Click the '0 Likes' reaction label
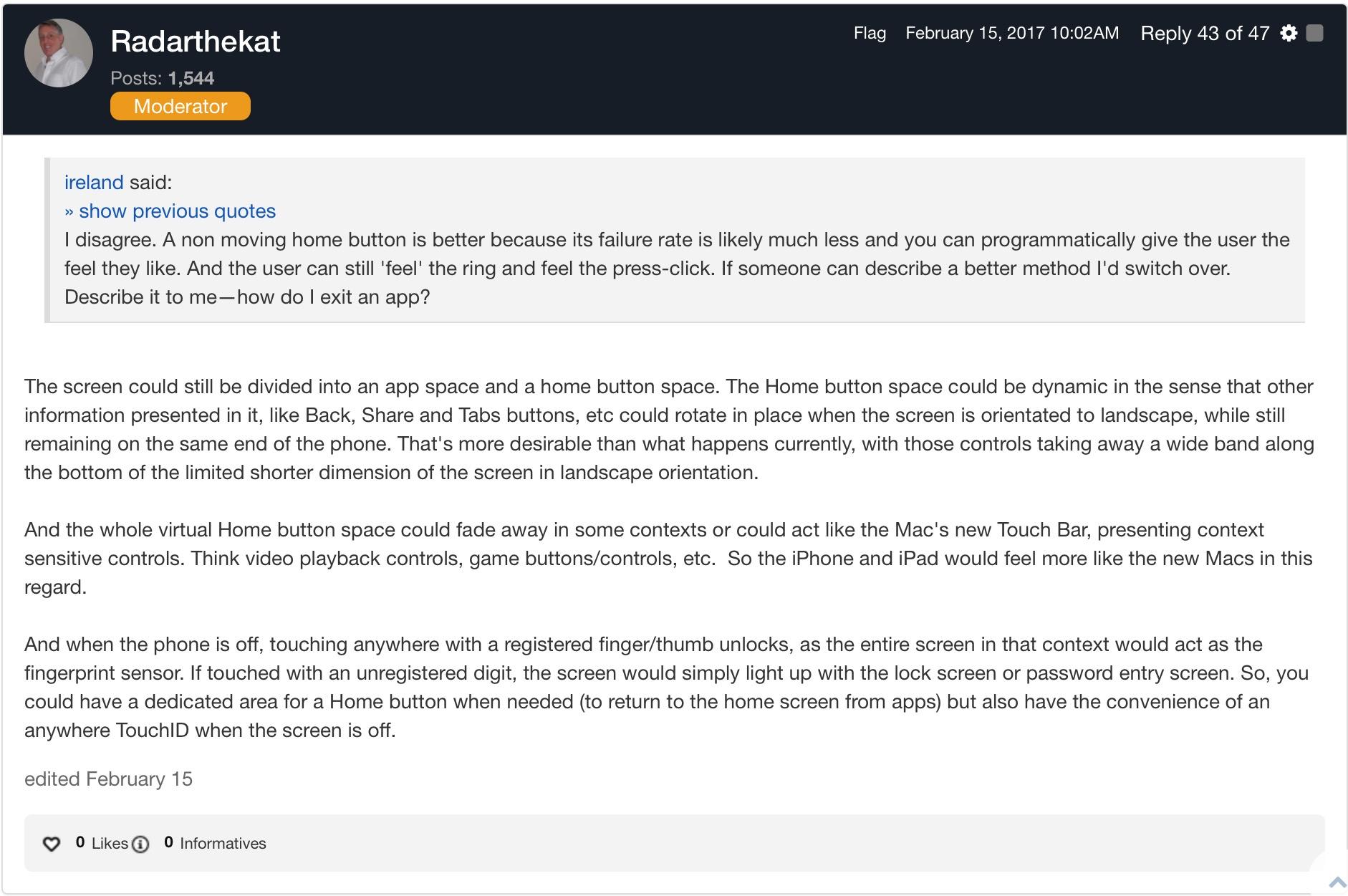This screenshot has width=1348, height=896. click(102, 843)
